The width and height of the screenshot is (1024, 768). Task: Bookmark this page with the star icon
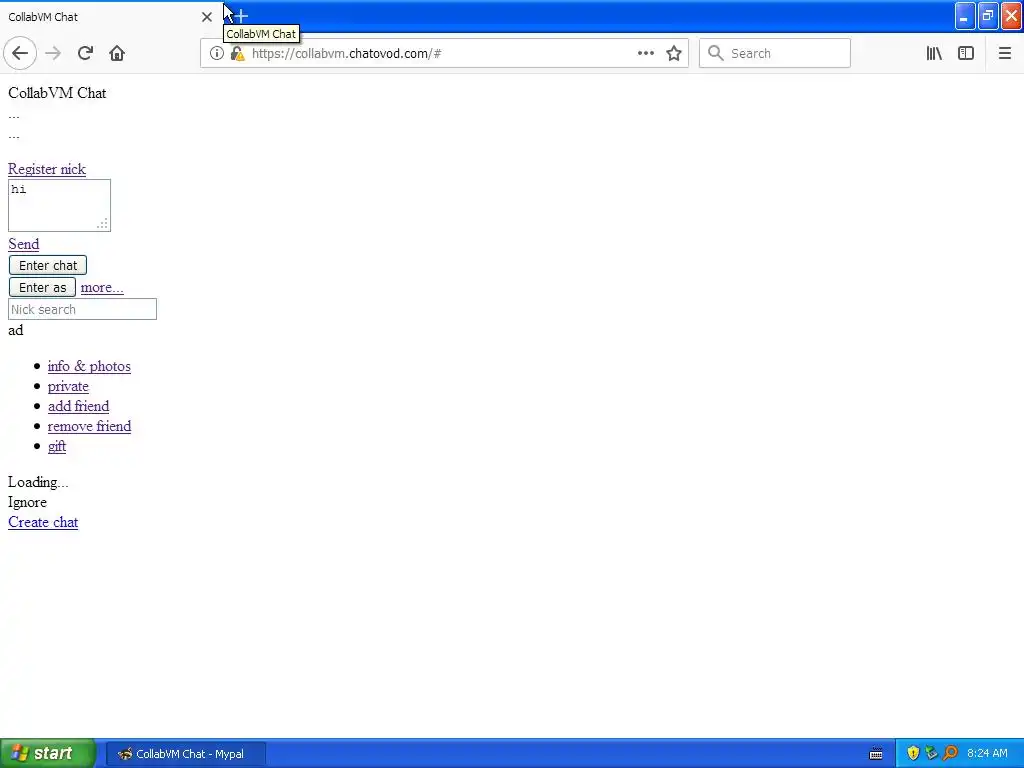[x=674, y=54]
